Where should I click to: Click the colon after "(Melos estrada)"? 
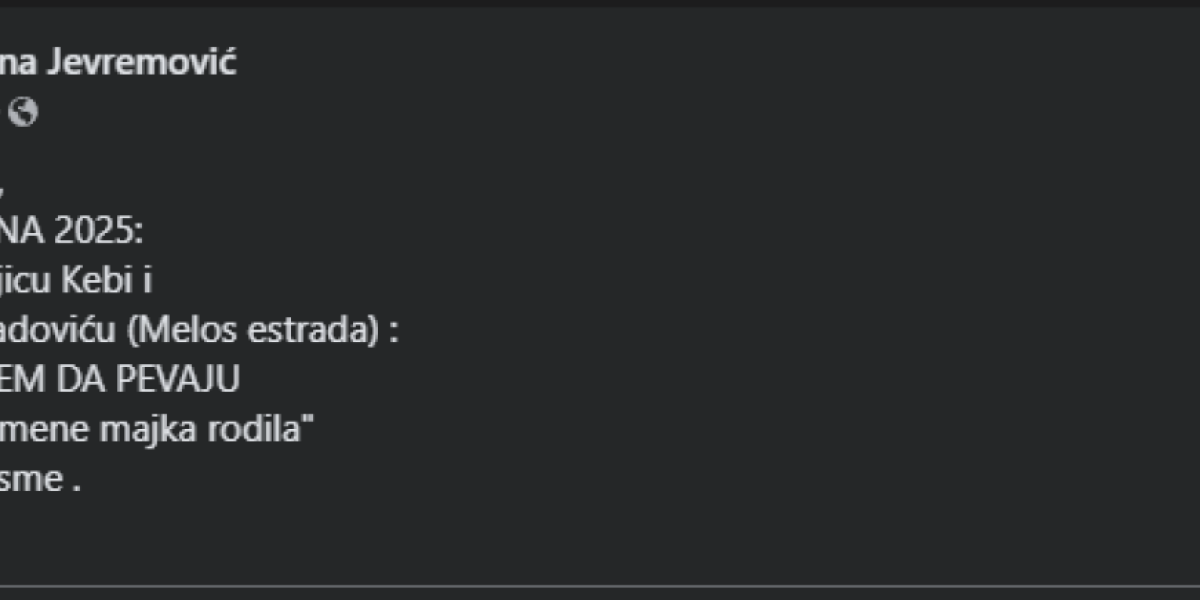coord(393,333)
